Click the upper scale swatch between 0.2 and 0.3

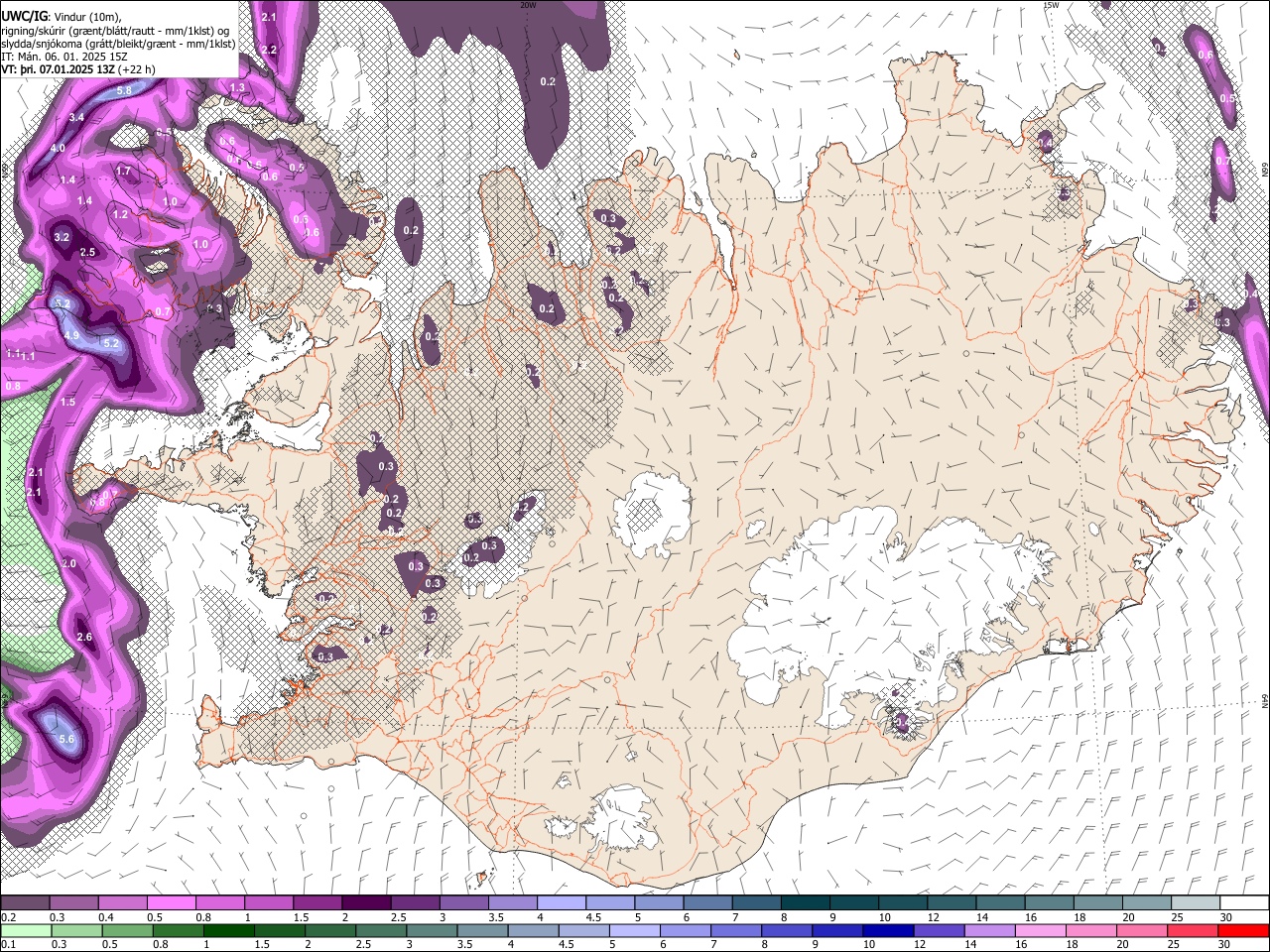[25, 903]
